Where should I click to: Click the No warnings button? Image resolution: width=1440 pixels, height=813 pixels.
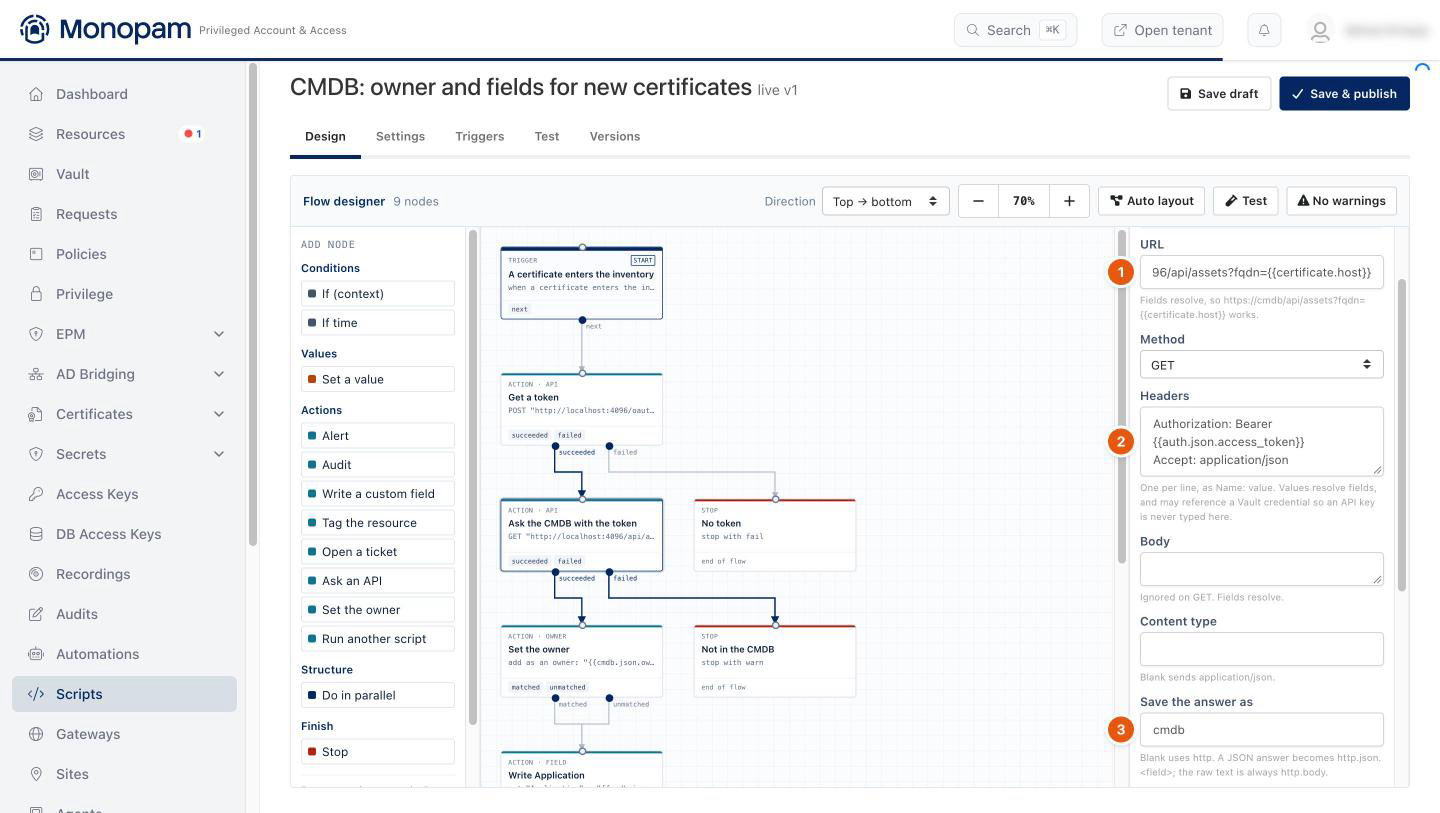[x=1341, y=201]
